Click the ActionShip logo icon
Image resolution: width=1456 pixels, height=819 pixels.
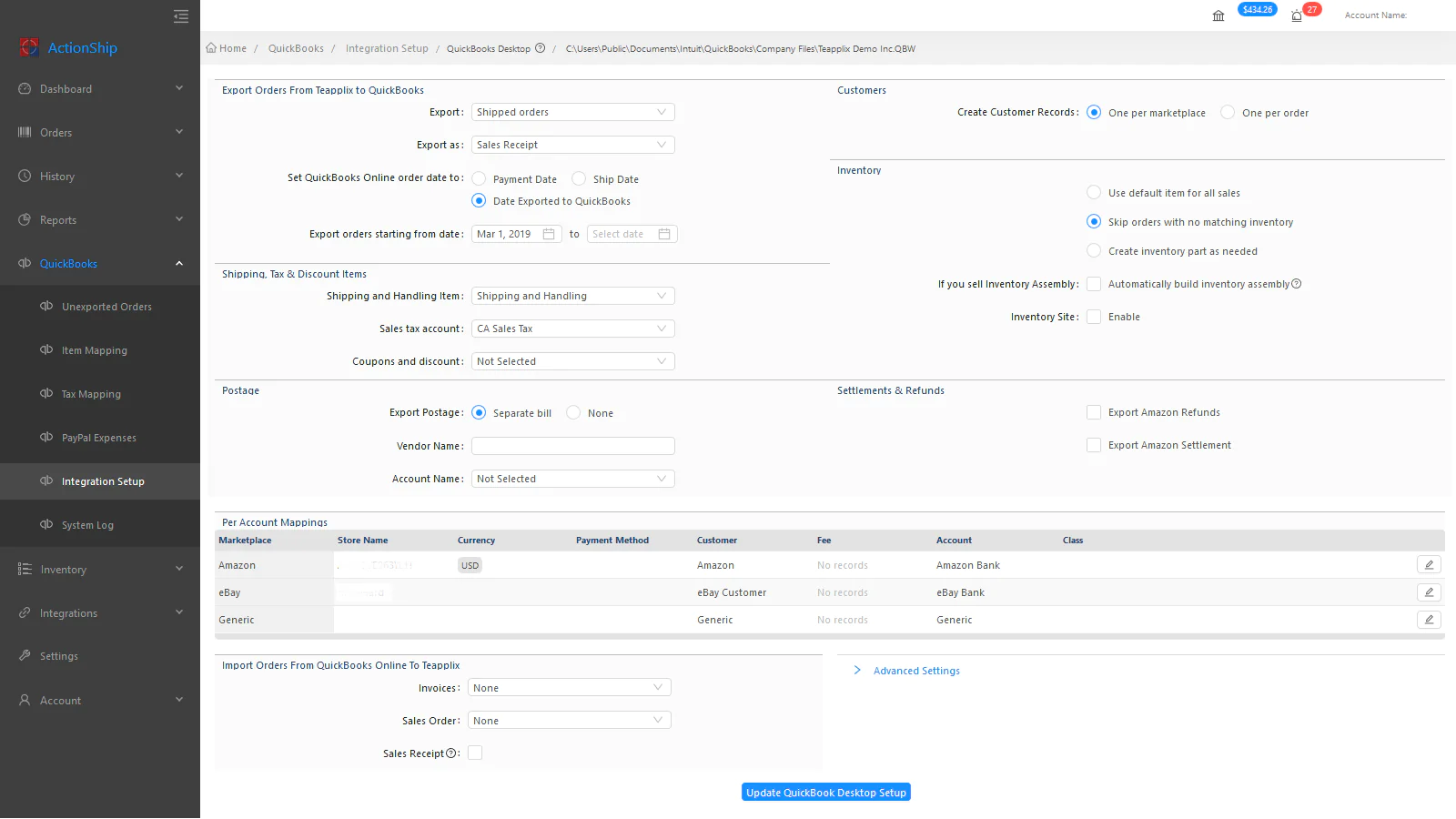(x=29, y=47)
